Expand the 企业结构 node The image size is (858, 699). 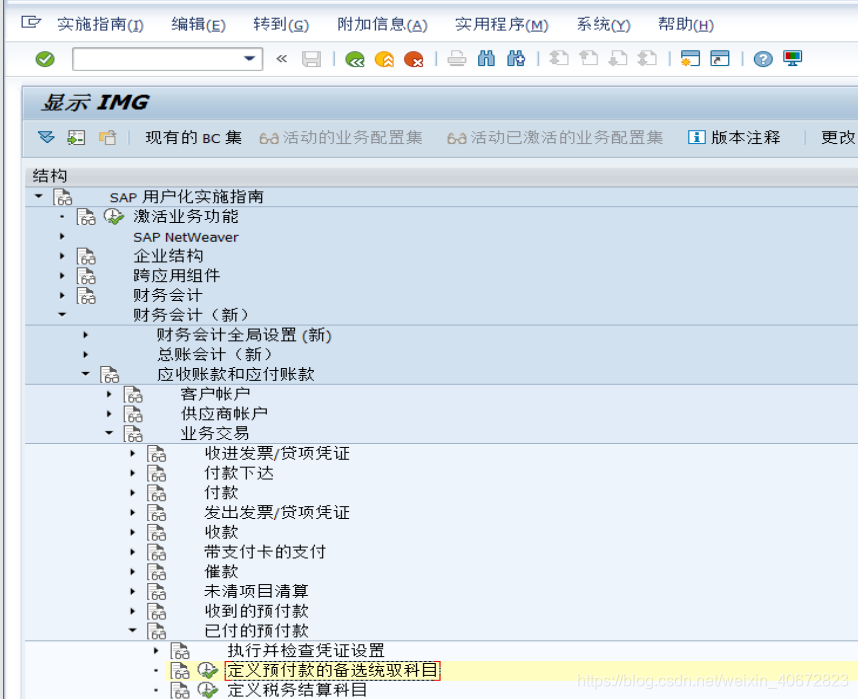point(62,256)
